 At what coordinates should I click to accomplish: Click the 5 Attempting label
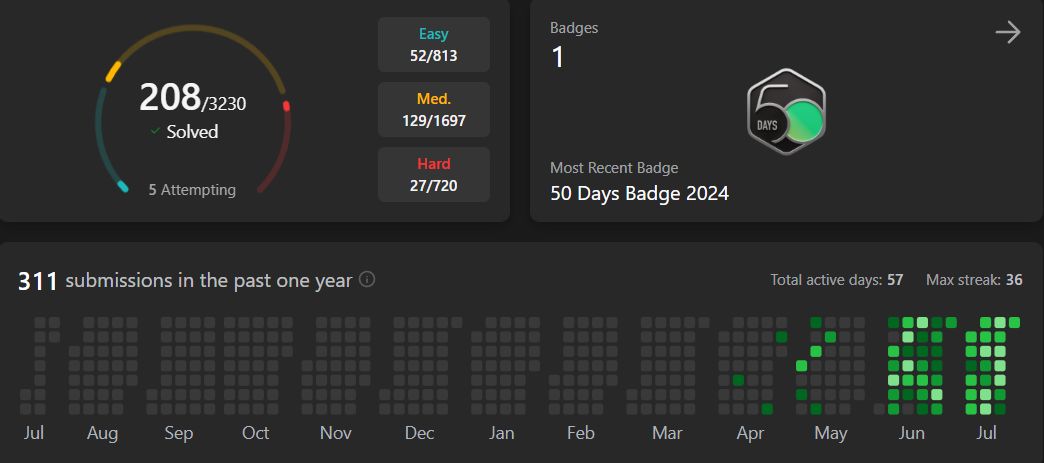[192, 190]
